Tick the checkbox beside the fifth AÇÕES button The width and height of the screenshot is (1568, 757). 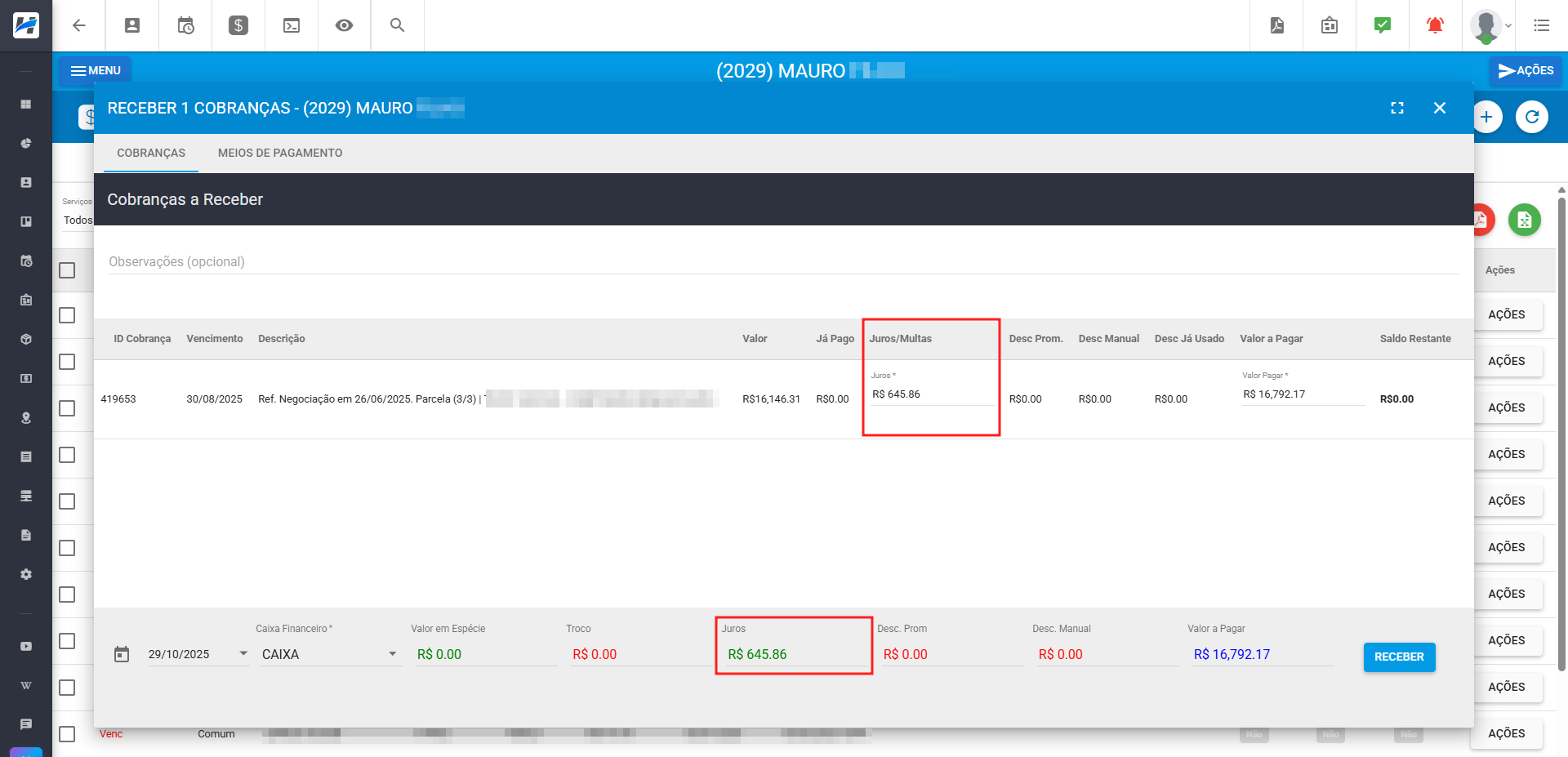click(x=67, y=501)
